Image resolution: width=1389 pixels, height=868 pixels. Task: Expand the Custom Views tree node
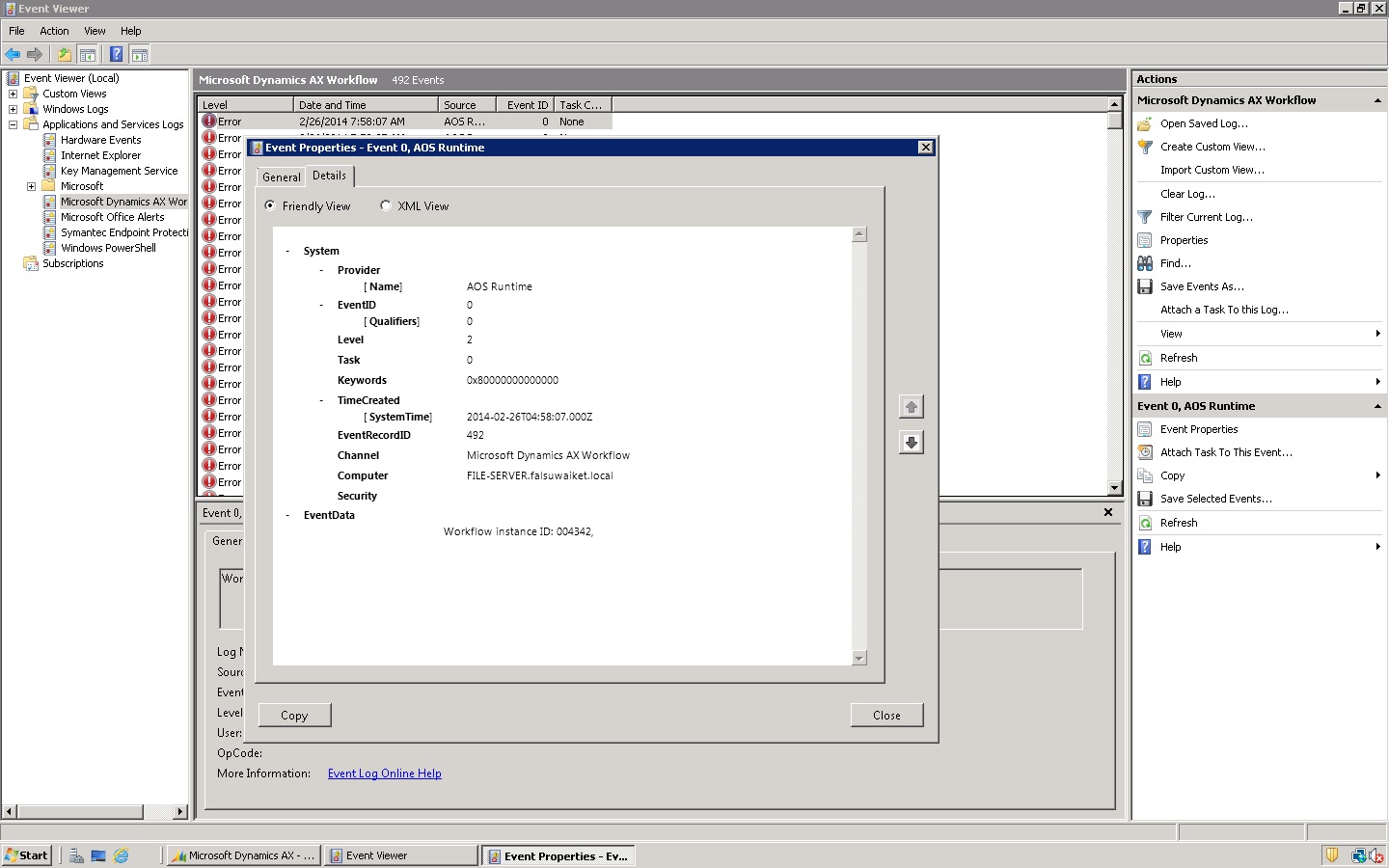point(13,94)
